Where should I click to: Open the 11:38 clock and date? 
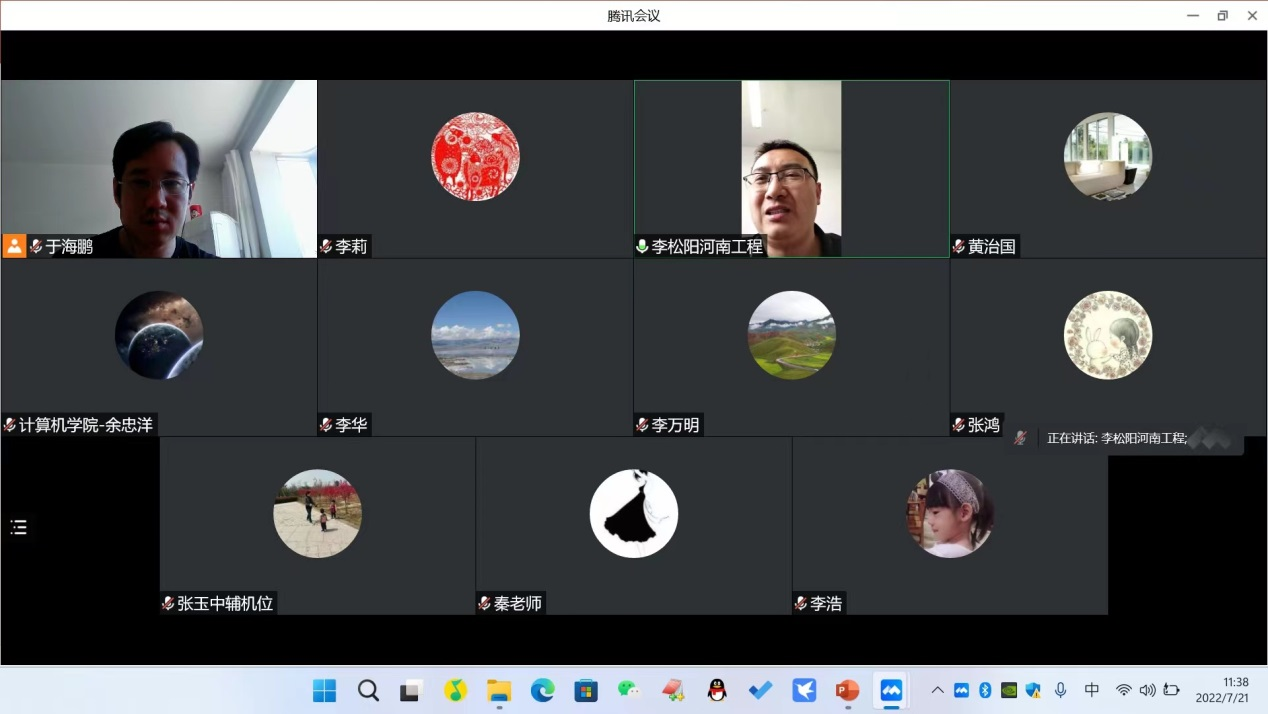[x=1222, y=690]
